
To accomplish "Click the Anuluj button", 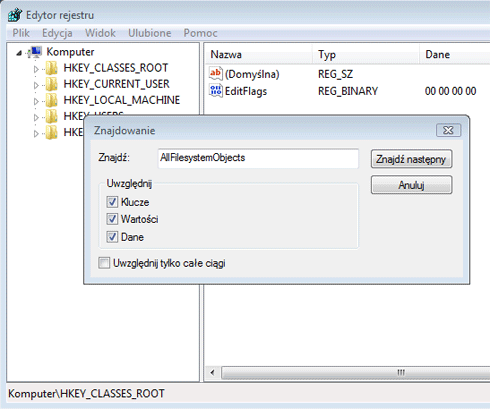I will (411, 185).
